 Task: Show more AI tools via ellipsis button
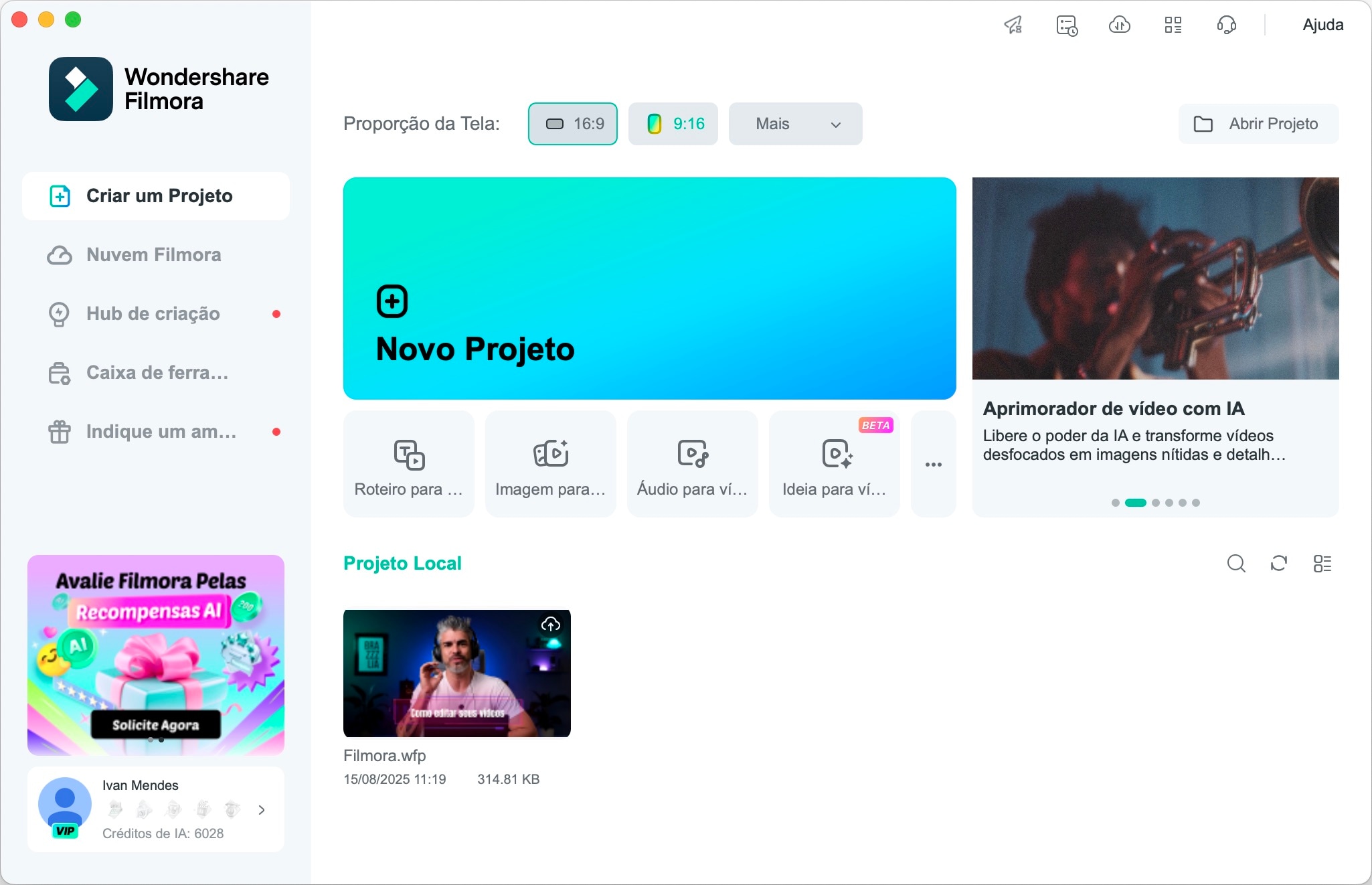click(933, 464)
